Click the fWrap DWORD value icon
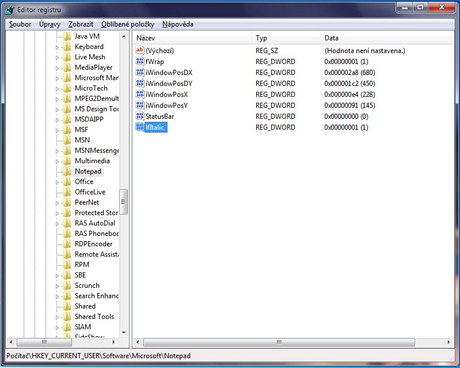This screenshot has width=460, height=368. (x=140, y=61)
